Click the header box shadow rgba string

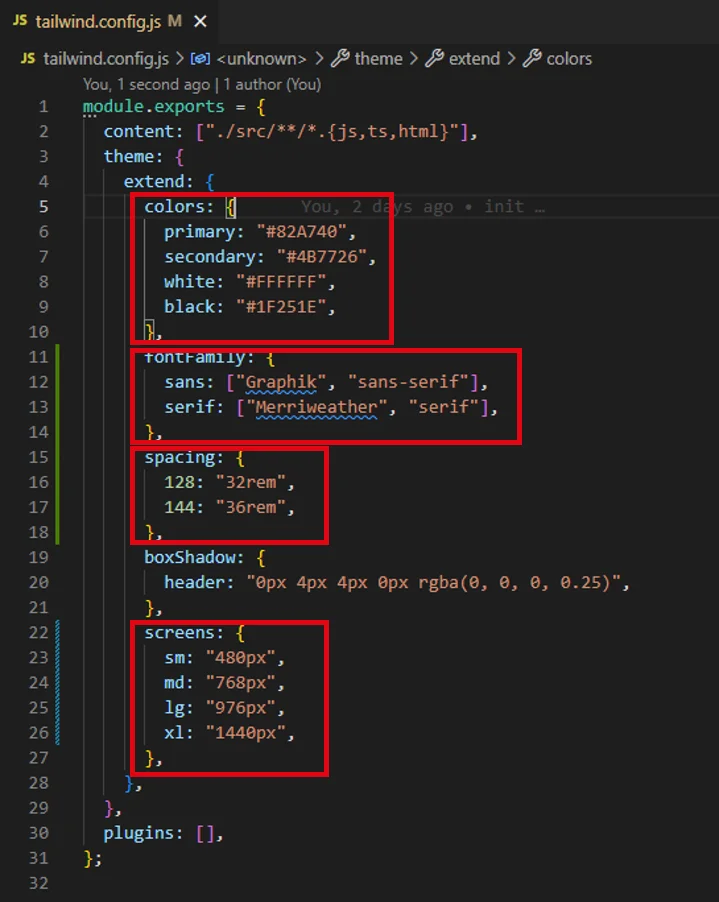(x=433, y=583)
